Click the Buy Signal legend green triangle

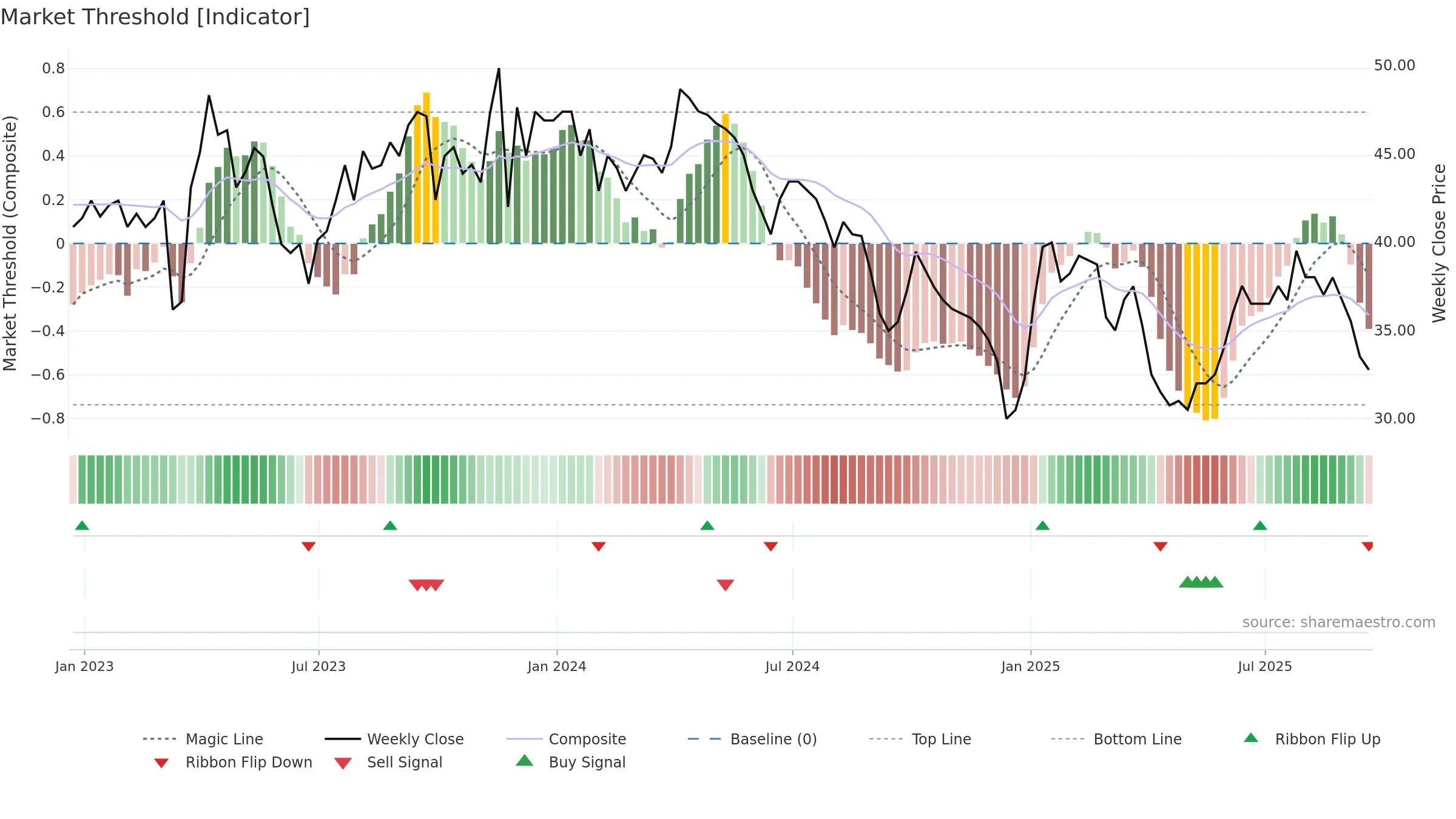525,760
